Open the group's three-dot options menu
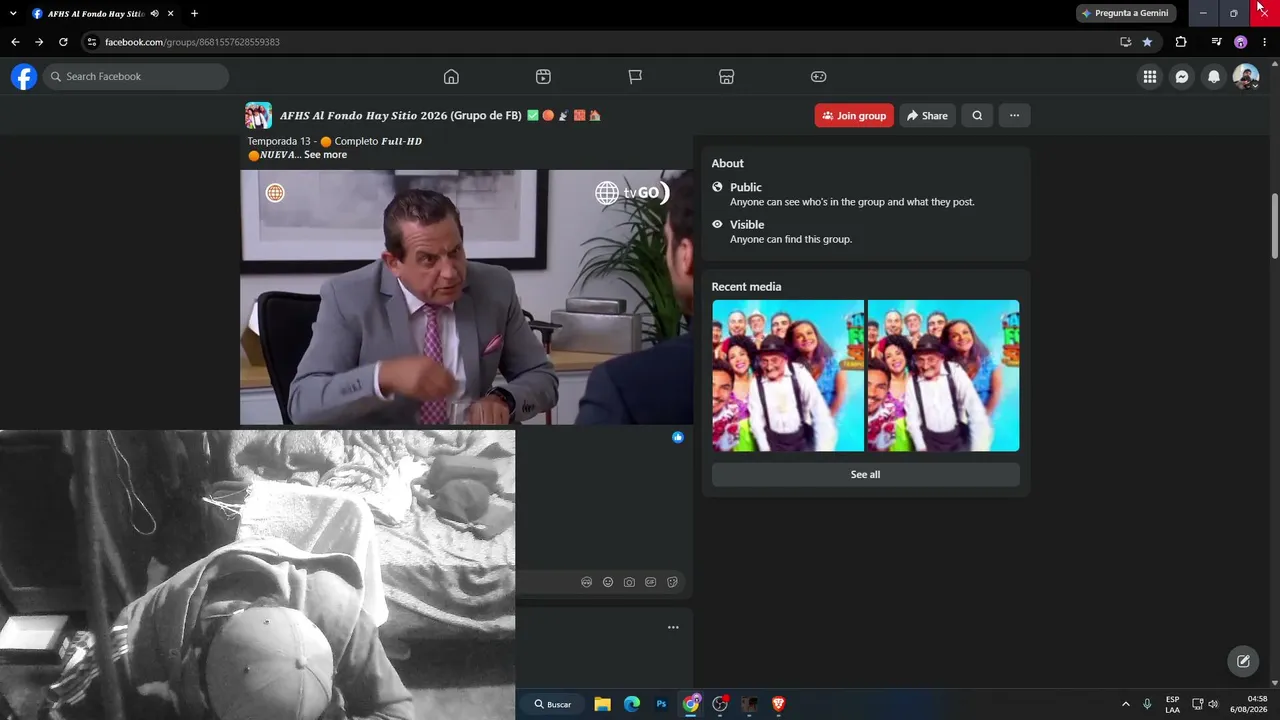1280x720 pixels. coord(1014,116)
